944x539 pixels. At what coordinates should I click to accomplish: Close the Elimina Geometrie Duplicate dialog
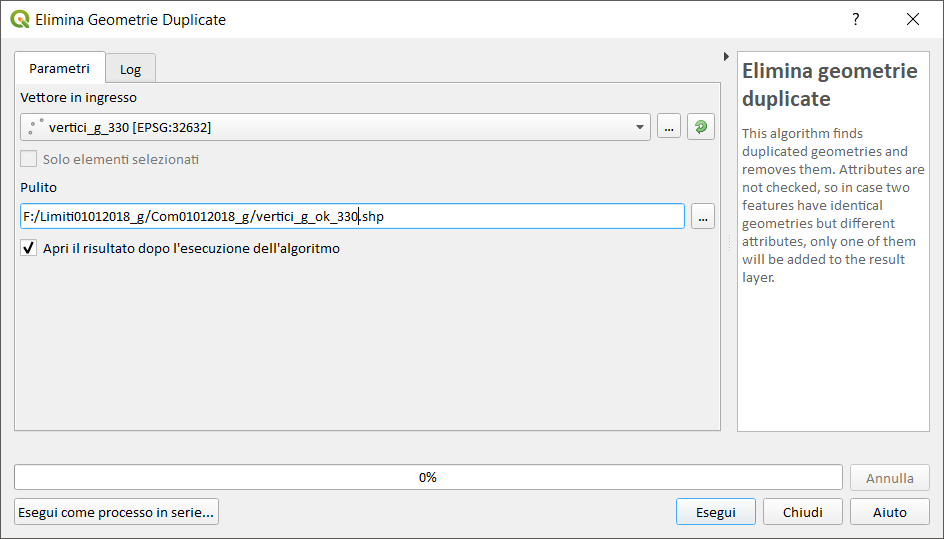click(x=913, y=19)
